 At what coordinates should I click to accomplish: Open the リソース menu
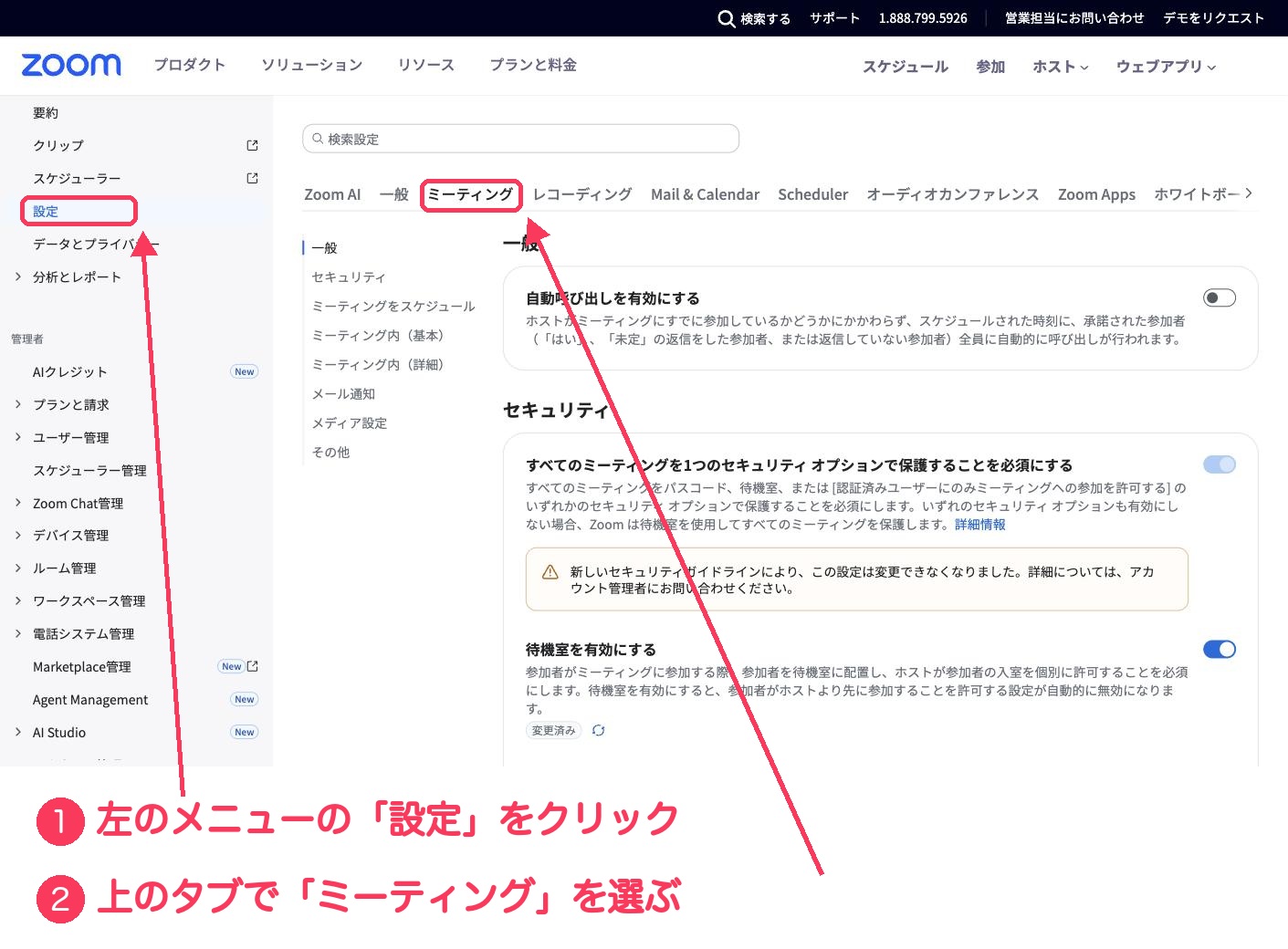(426, 65)
